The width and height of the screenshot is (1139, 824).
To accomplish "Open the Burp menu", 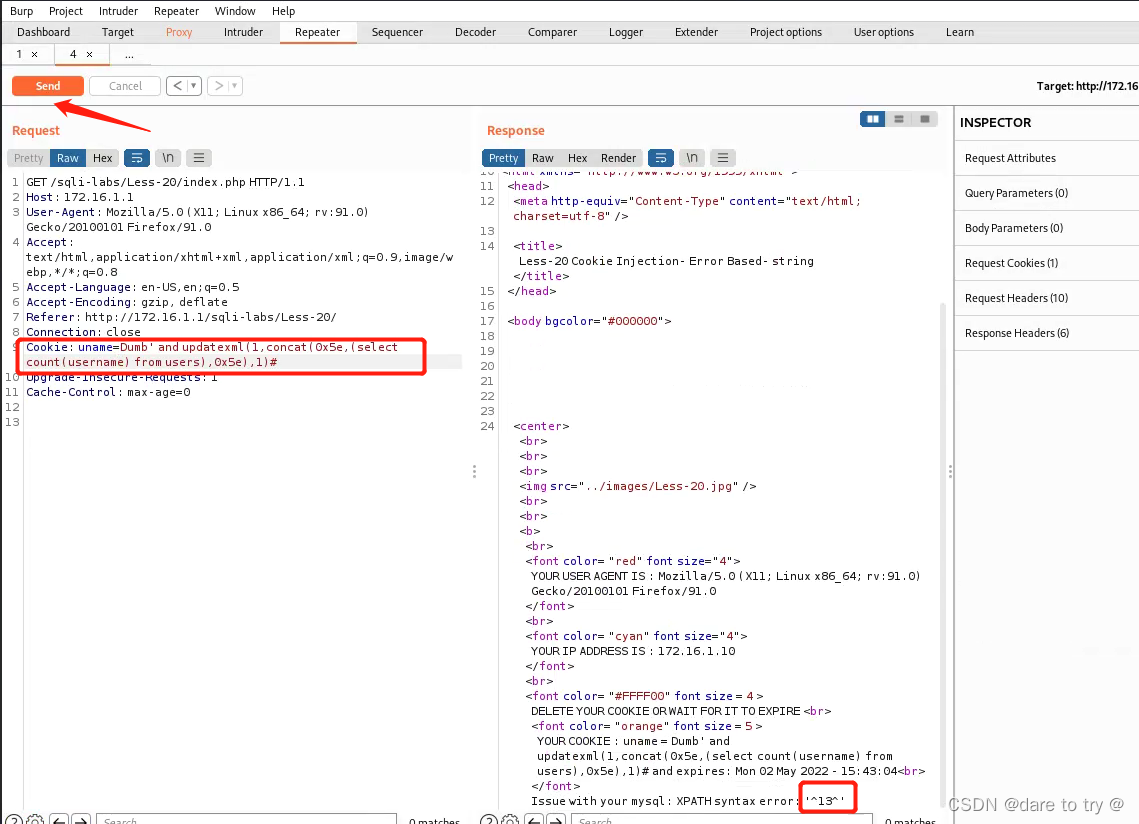I will pyautogui.click(x=21, y=11).
